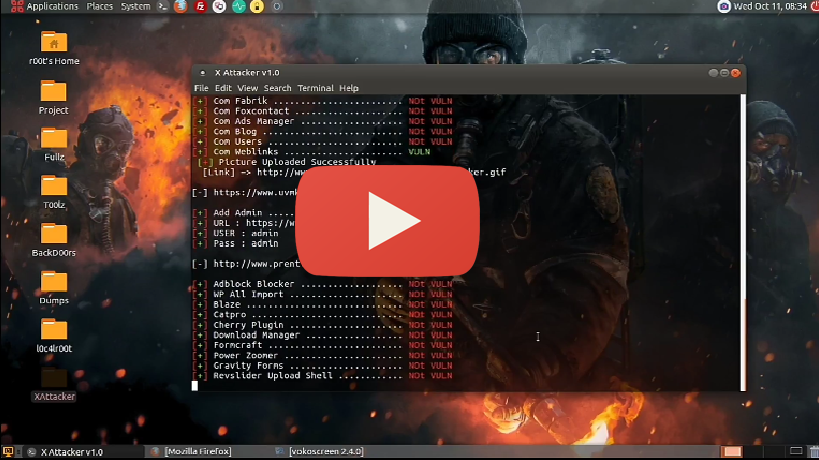This screenshot has height=460, width=819.
Task: Maximize the X Attacker v1.0 window
Action: click(724, 73)
